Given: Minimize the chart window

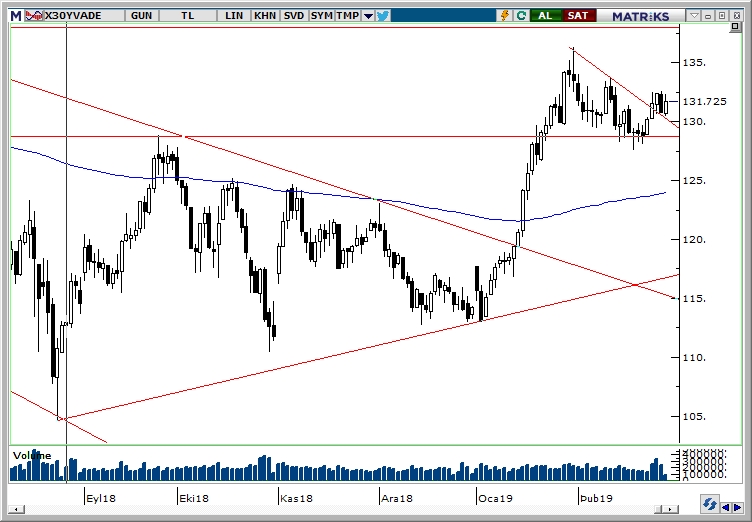Looking at the screenshot, I should pyautogui.click(x=708, y=16).
